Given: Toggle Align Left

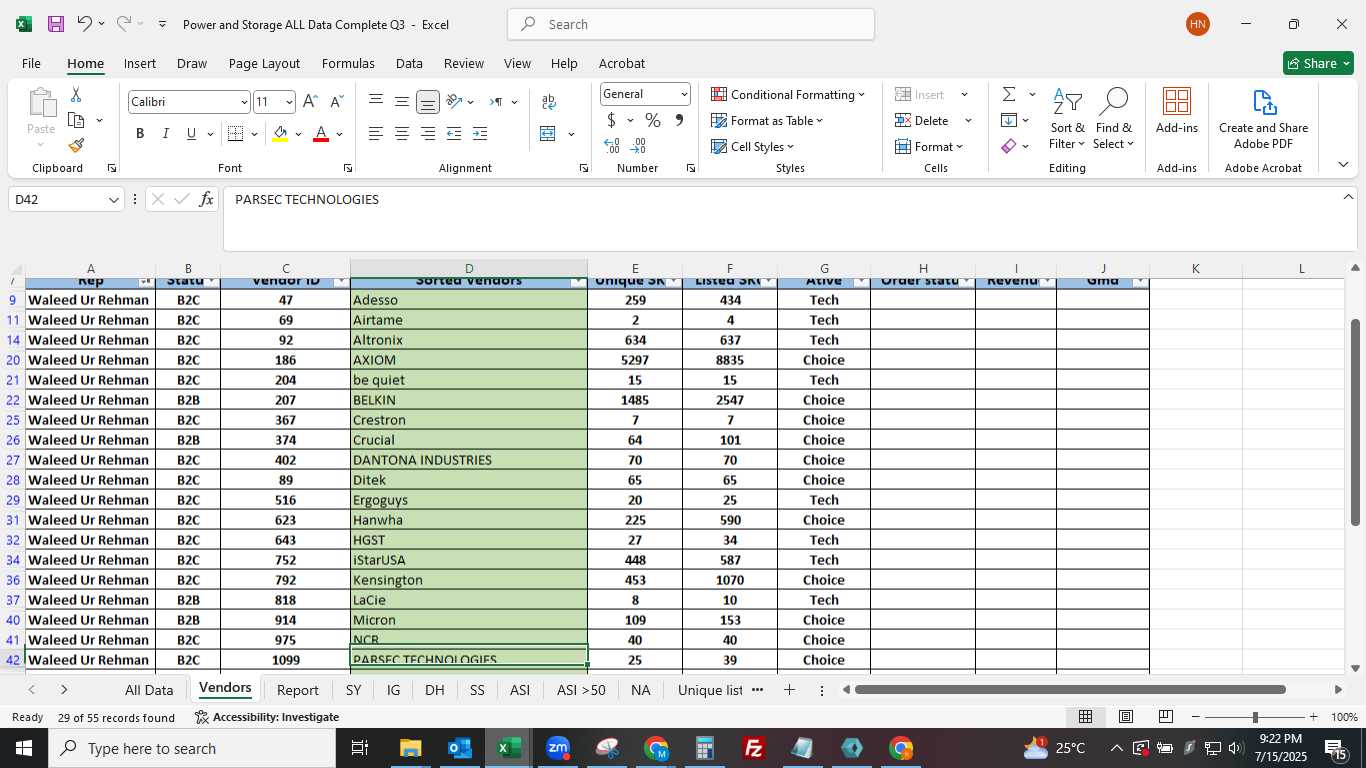Looking at the screenshot, I should [x=375, y=133].
